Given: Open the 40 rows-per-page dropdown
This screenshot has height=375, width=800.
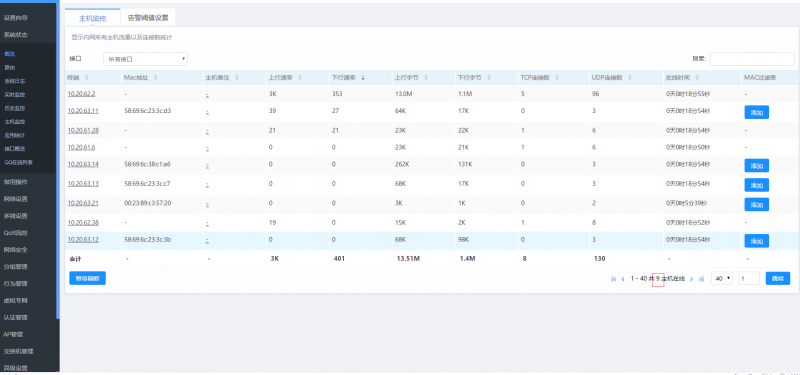Looking at the screenshot, I should (x=722, y=279).
